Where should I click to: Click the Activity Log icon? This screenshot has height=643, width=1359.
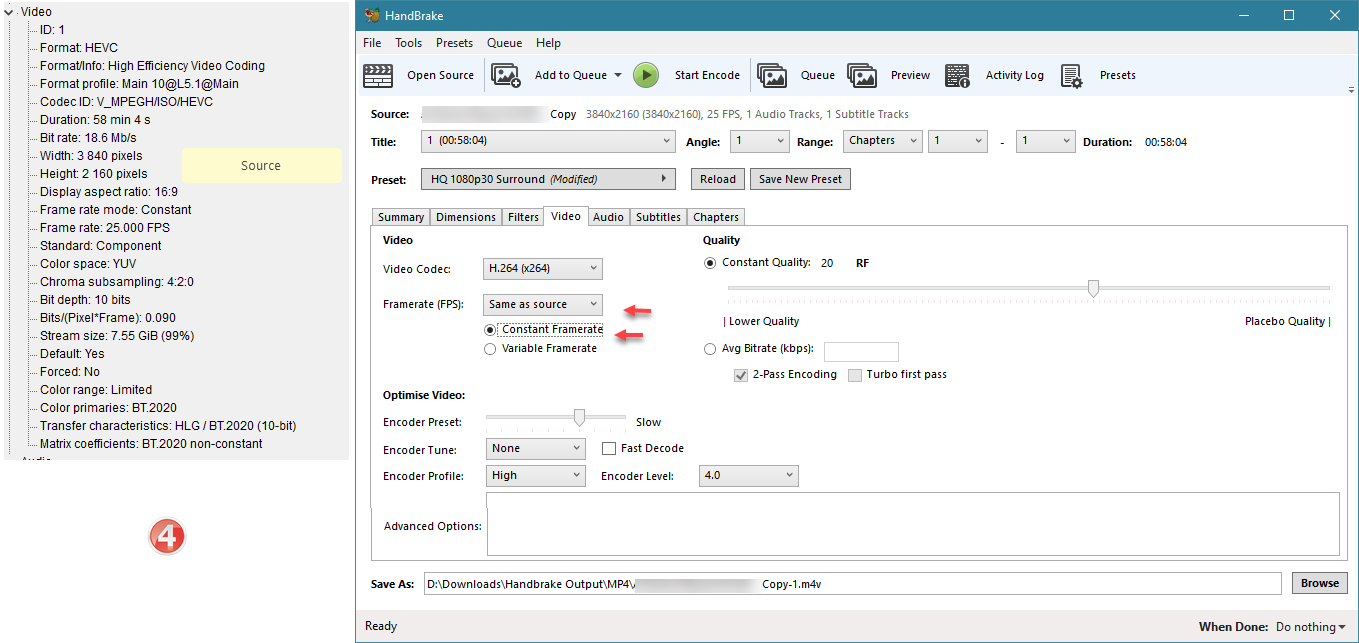coord(957,75)
